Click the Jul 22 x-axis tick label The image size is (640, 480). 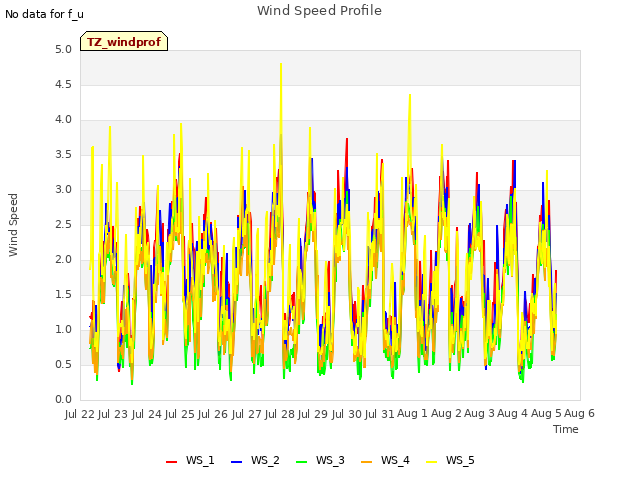(80, 414)
